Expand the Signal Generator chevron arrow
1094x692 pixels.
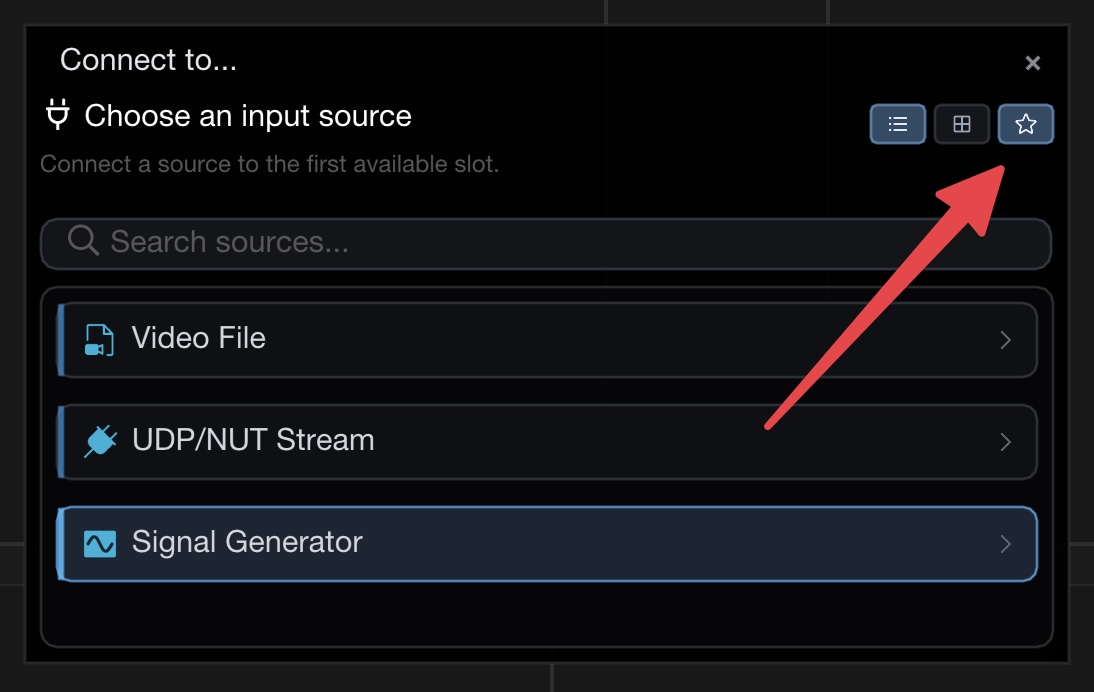[x=1006, y=544]
